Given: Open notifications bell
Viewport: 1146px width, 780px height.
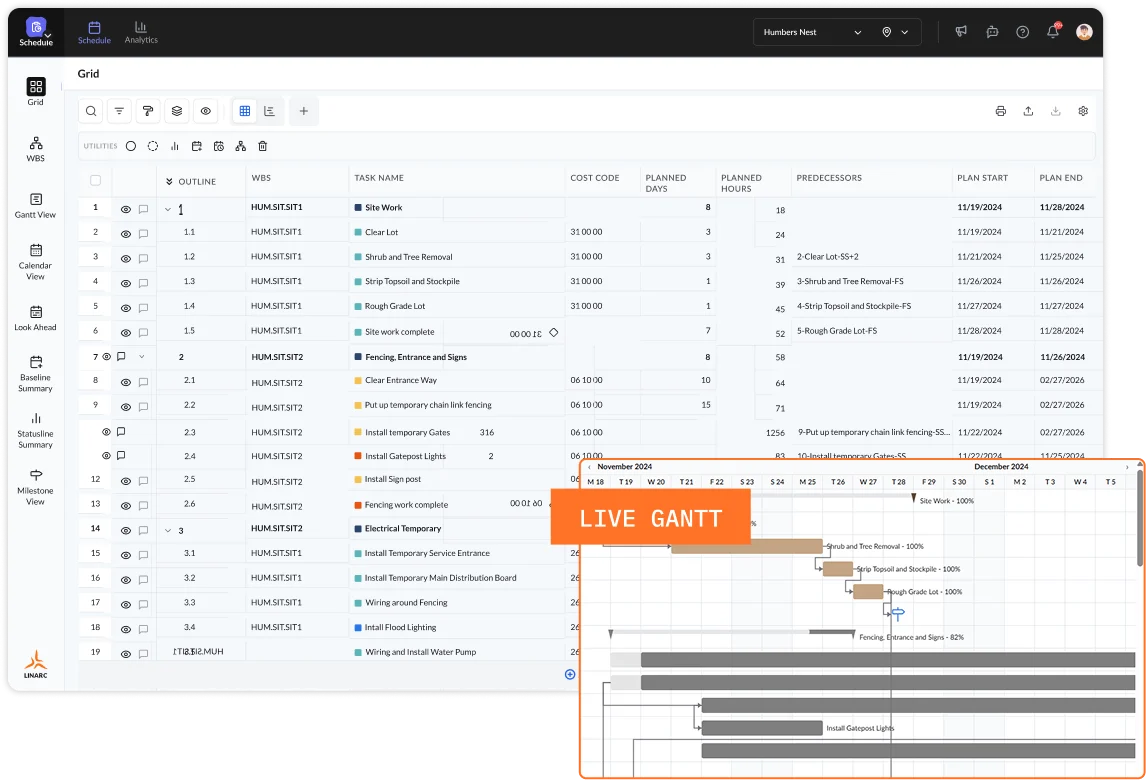Looking at the screenshot, I should [x=1053, y=31].
